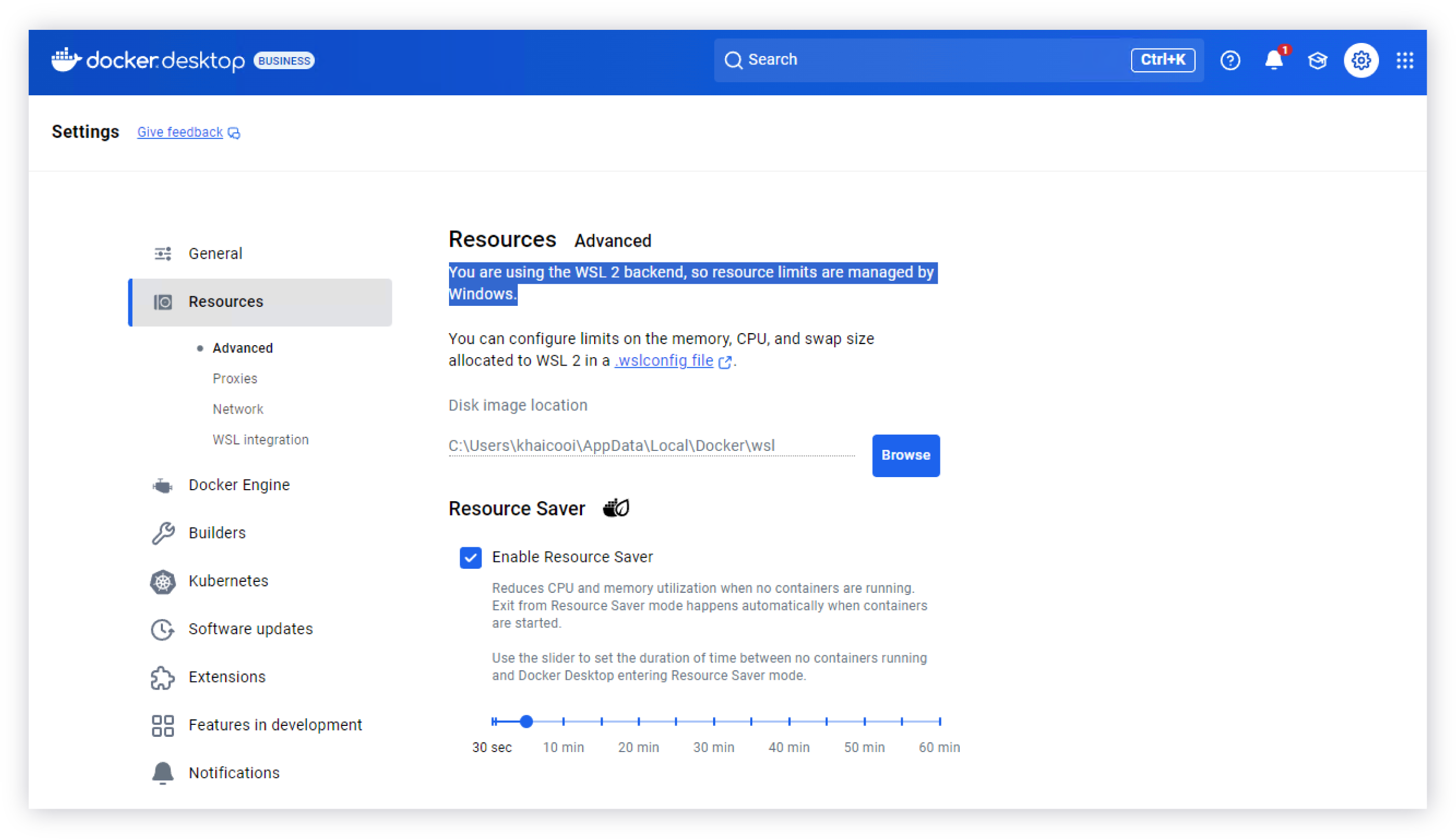Select WSL integration under Resources
This screenshot has width=1456, height=839.
click(260, 440)
